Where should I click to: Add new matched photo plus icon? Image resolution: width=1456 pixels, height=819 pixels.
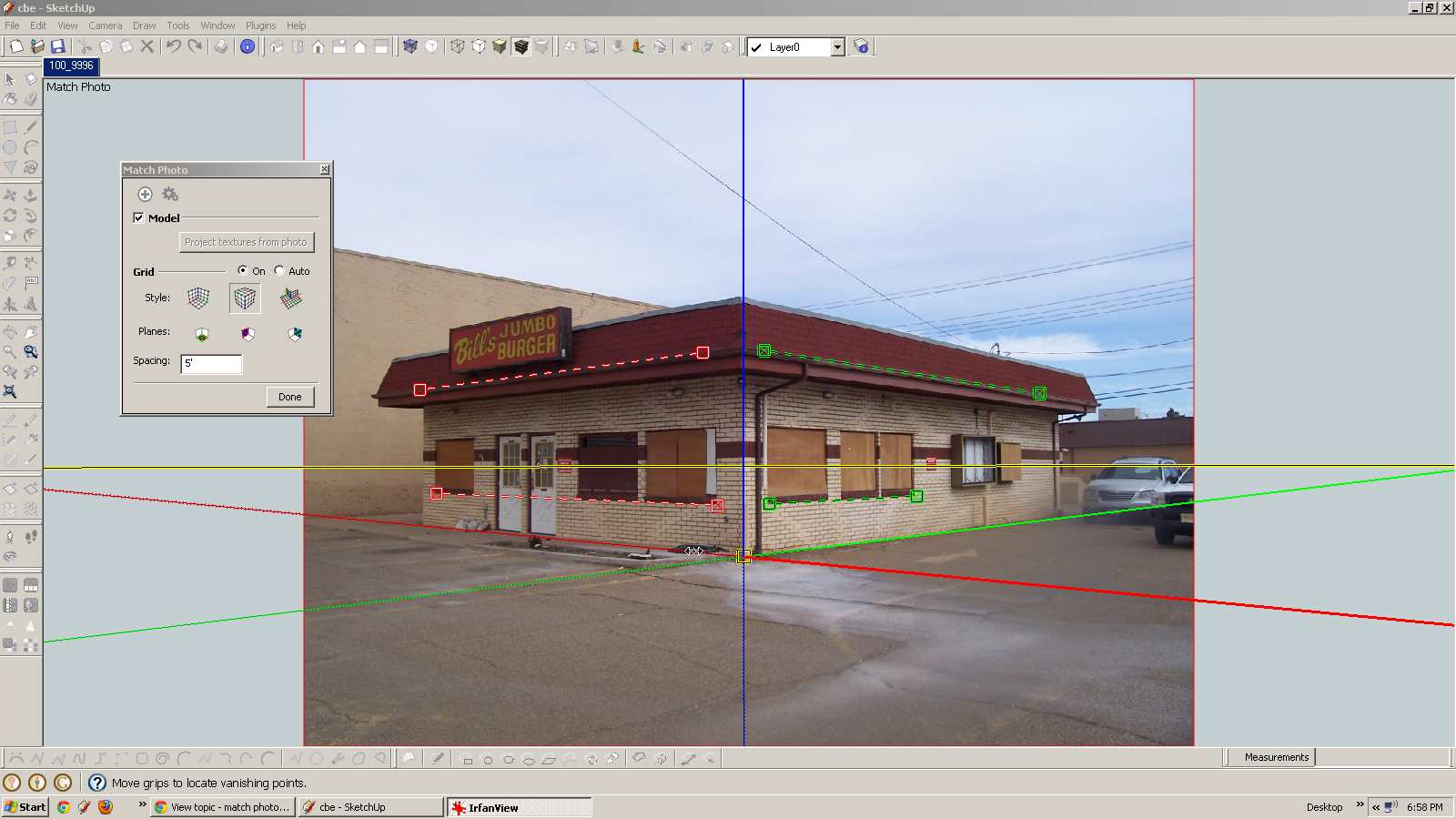pos(145,194)
